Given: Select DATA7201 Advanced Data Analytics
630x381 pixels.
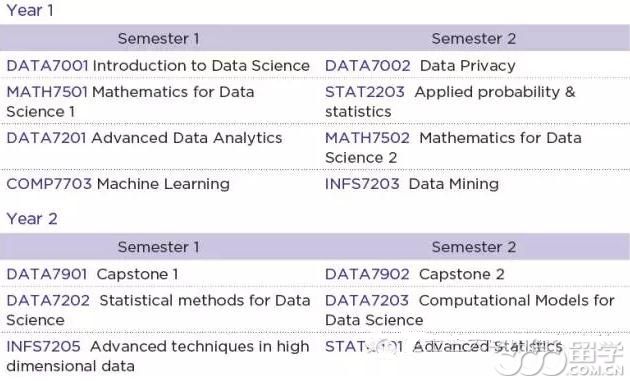Looking at the screenshot, I should [144, 138].
